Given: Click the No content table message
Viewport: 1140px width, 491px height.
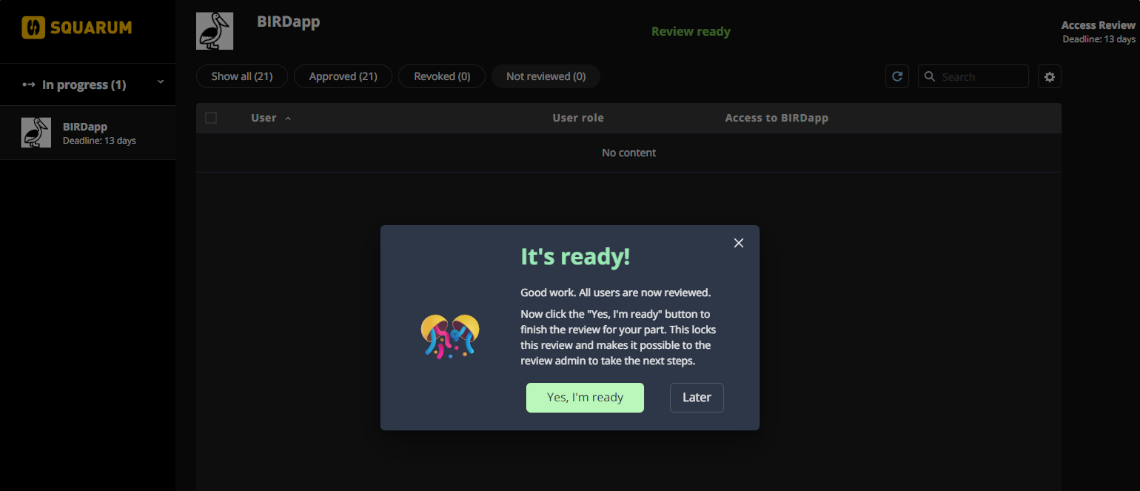Looking at the screenshot, I should click(629, 153).
